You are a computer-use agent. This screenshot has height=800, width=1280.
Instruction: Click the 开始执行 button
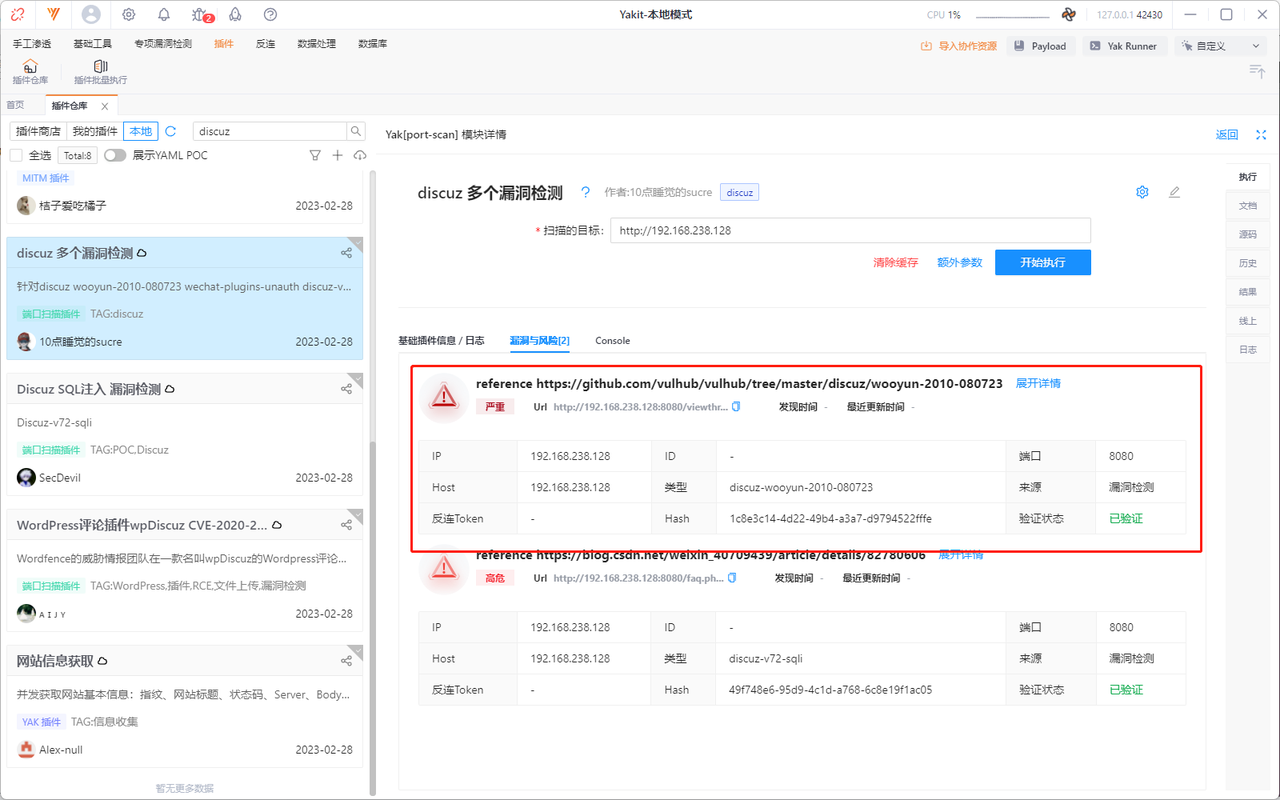click(x=1043, y=262)
